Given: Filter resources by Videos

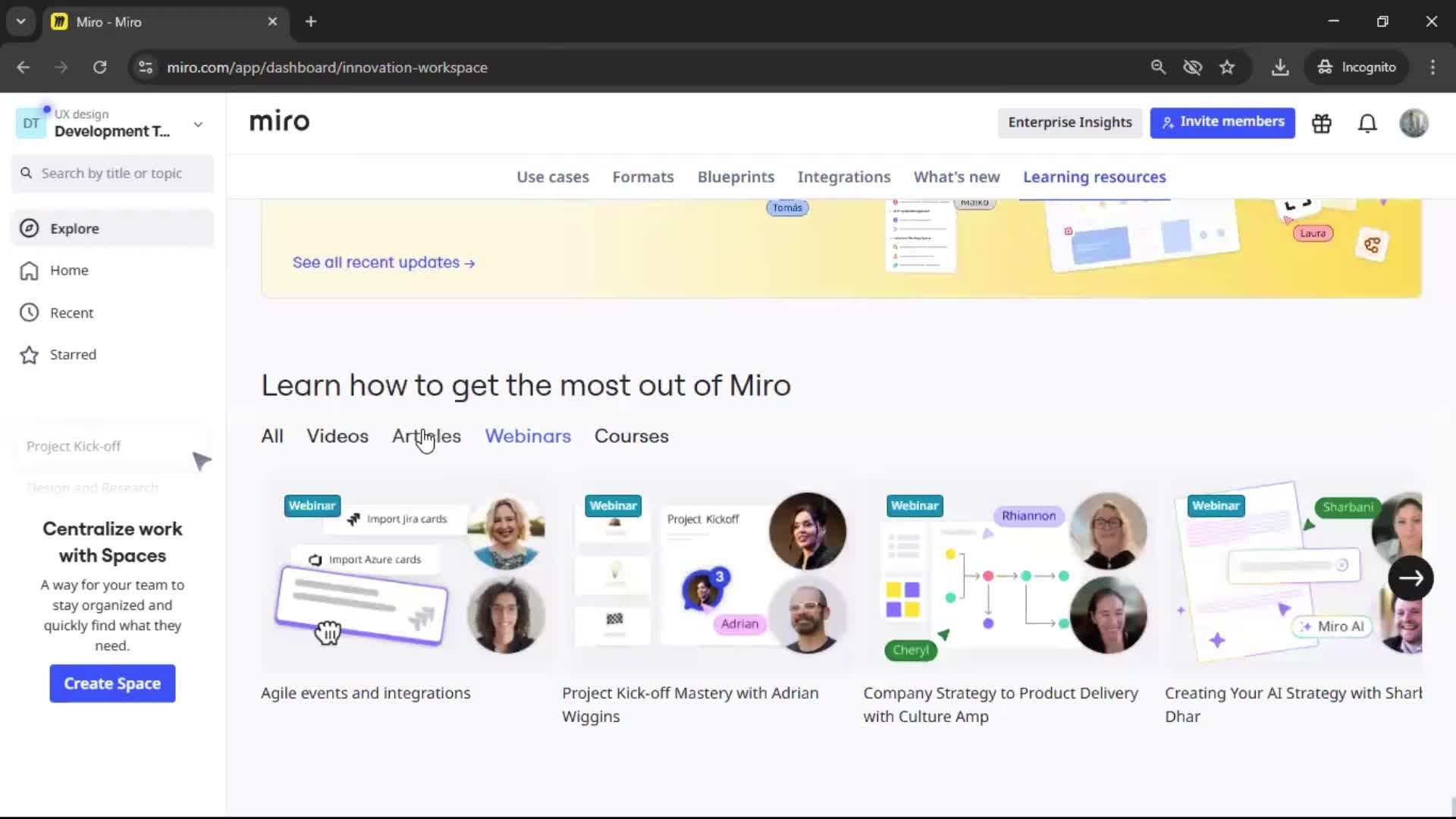Looking at the screenshot, I should 337,436.
